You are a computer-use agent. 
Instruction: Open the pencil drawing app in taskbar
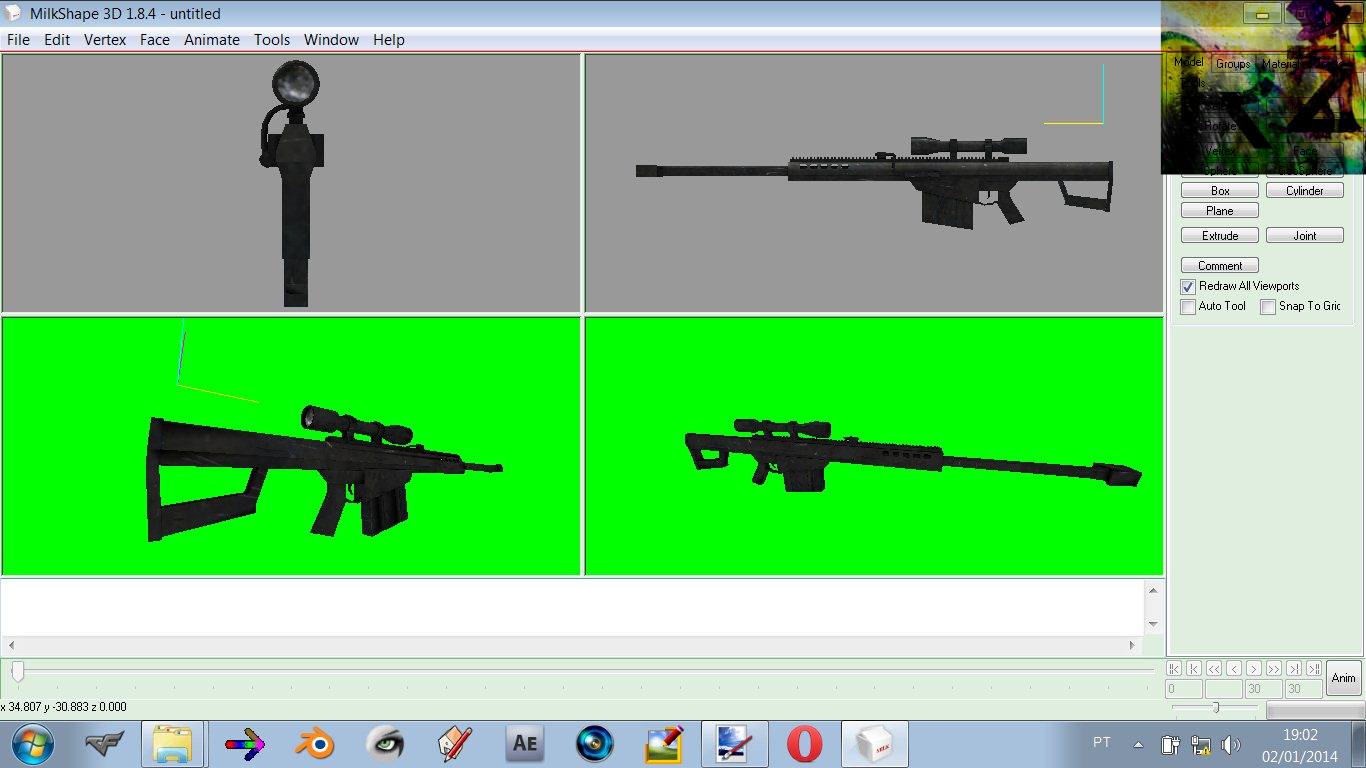click(455, 744)
